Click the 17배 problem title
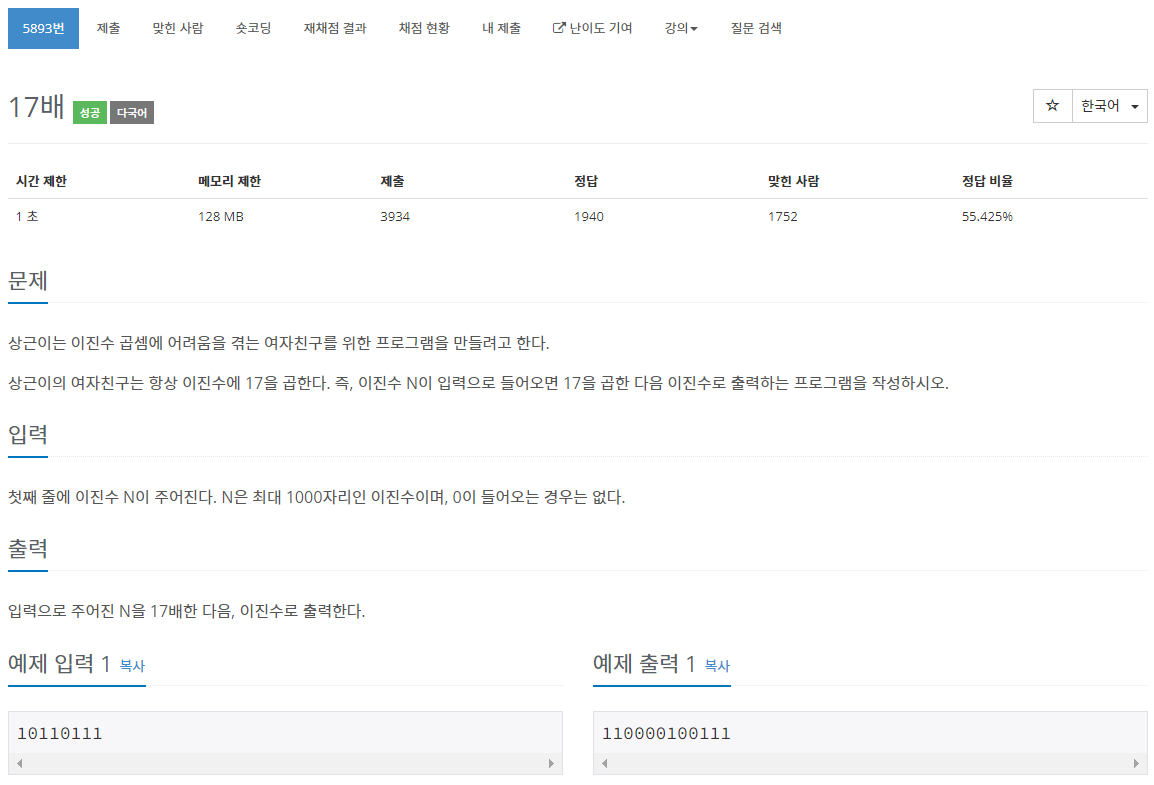Viewport: 1154px width, 785px height. pyautogui.click(x=36, y=107)
